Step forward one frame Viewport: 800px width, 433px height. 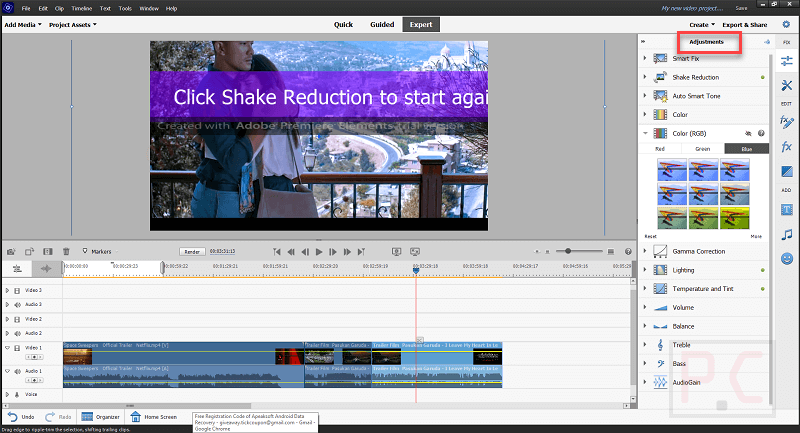333,251
